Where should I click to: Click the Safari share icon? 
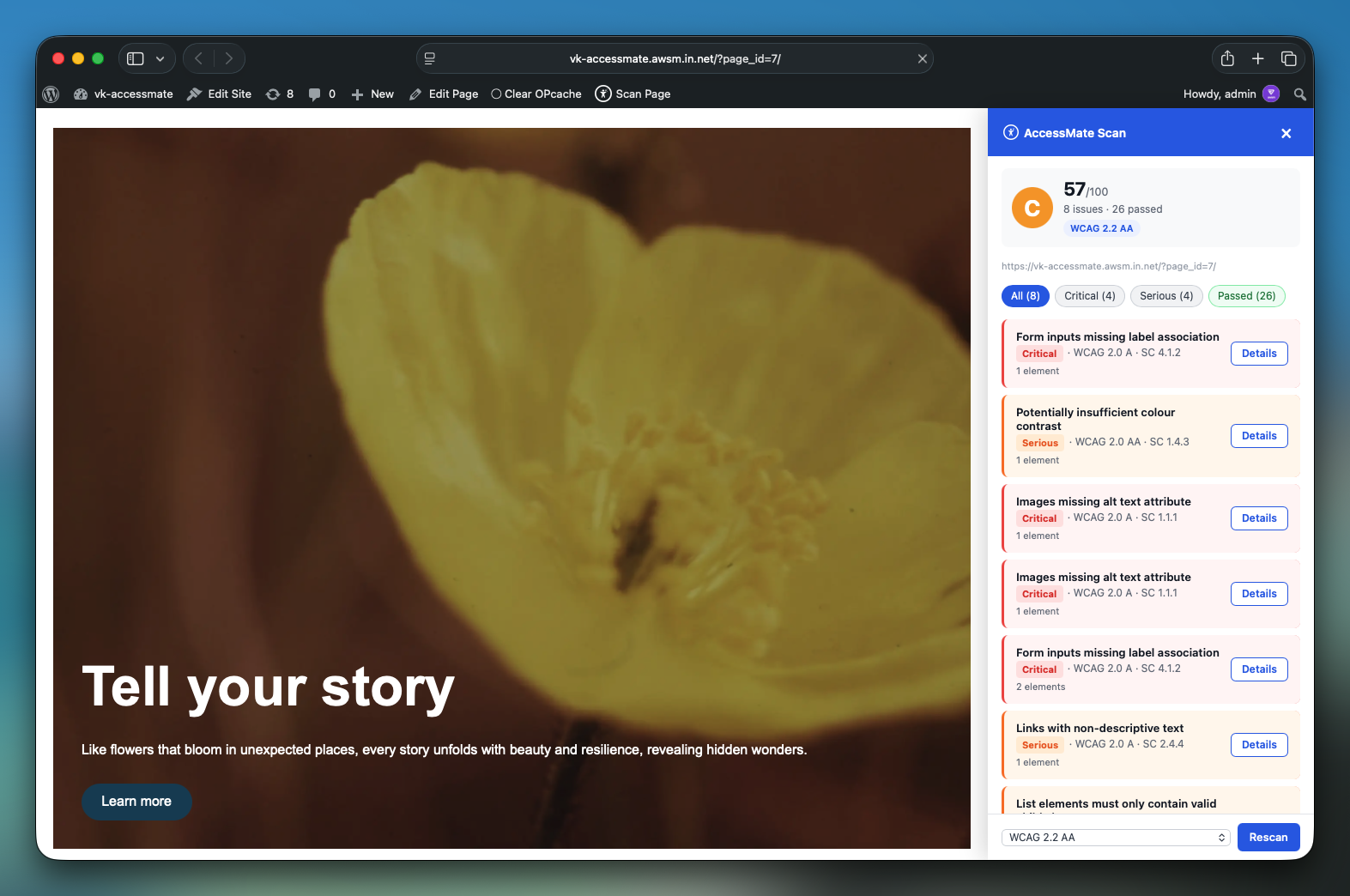(1227, 58)
